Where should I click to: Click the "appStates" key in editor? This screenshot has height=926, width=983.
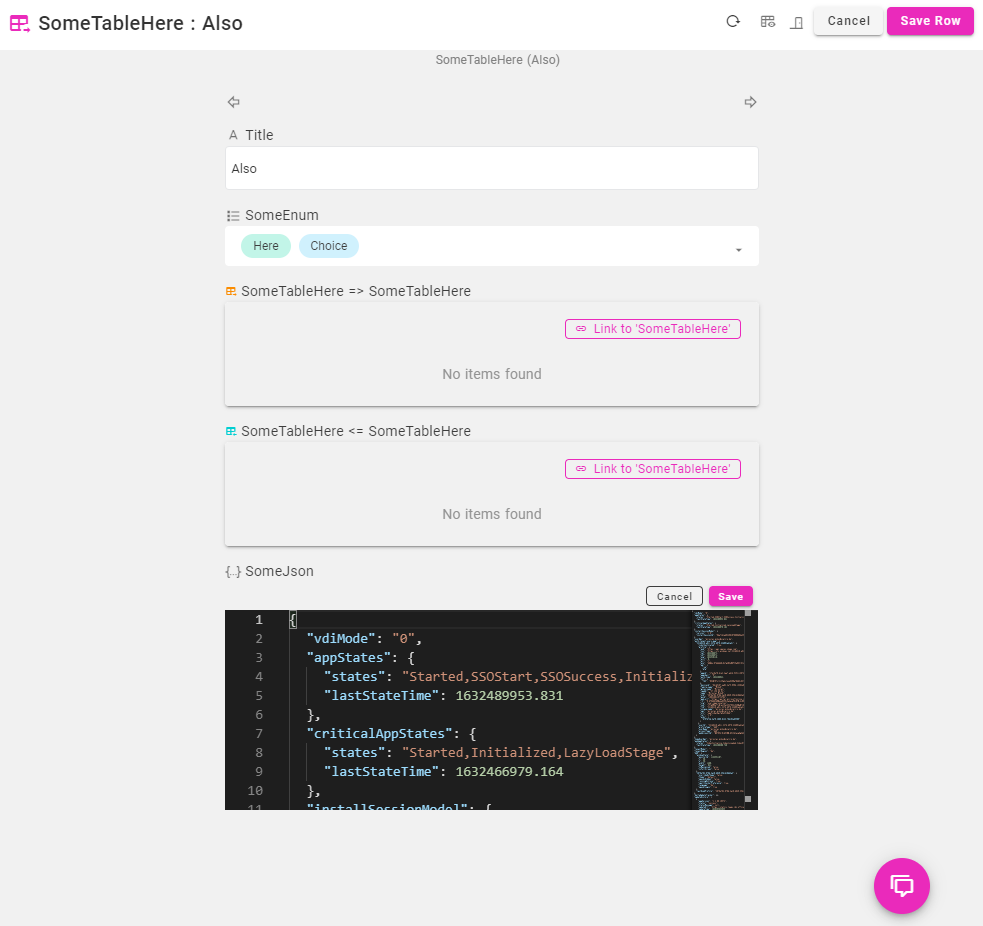(349, 658)
